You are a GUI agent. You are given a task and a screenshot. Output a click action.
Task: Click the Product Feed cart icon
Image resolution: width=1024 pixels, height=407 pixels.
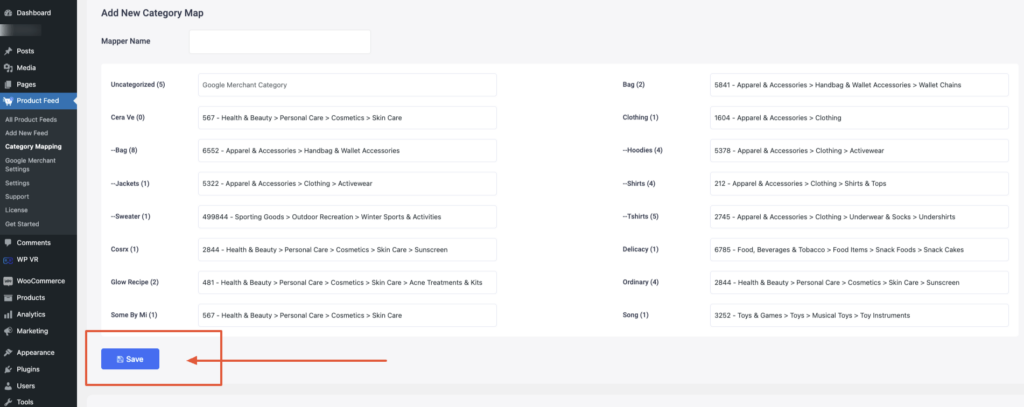coord(8,101)
